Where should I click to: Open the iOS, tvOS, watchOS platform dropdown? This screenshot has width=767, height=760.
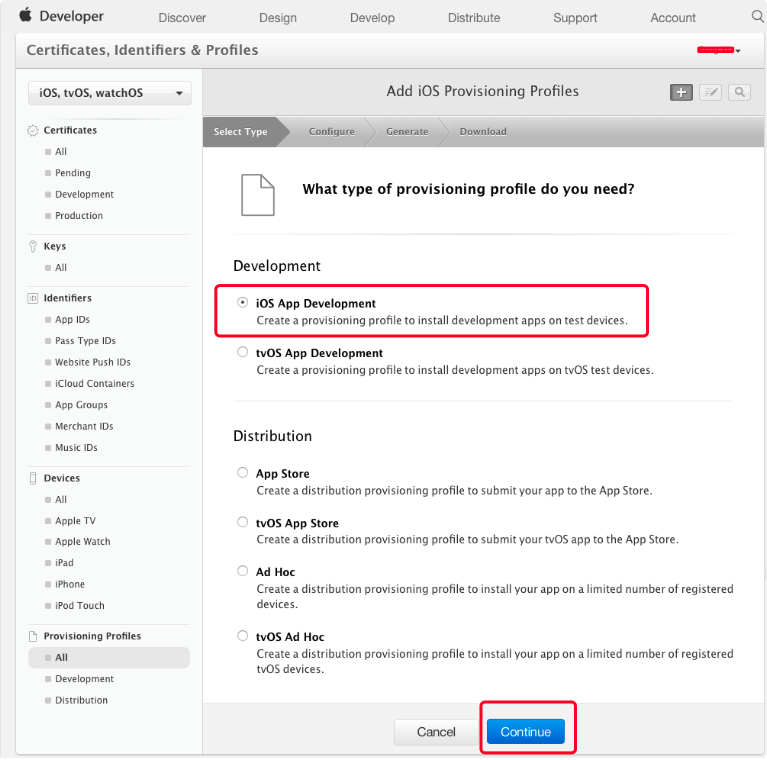pos(110,93)
